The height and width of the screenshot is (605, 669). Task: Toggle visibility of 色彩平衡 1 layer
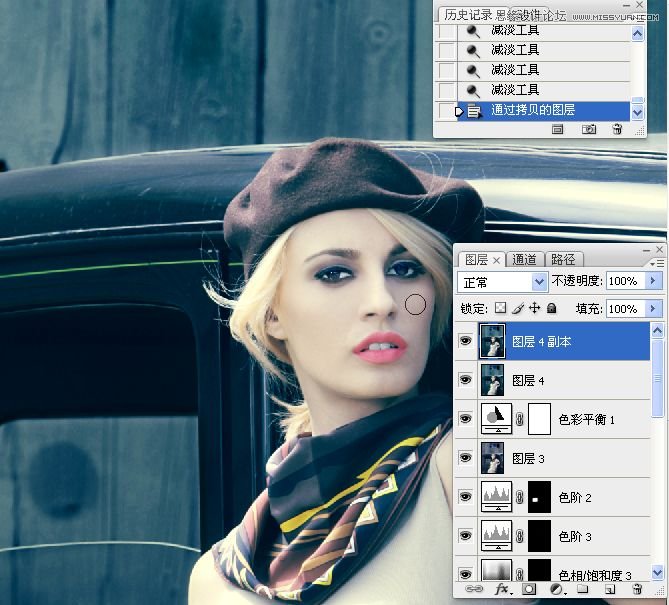(x=465, y=419)
